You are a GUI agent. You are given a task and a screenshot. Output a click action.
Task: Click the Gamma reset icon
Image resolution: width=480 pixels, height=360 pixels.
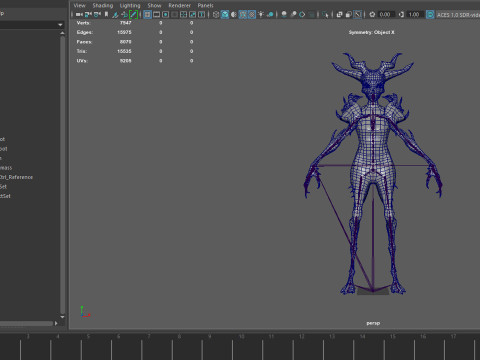point(401,14)
